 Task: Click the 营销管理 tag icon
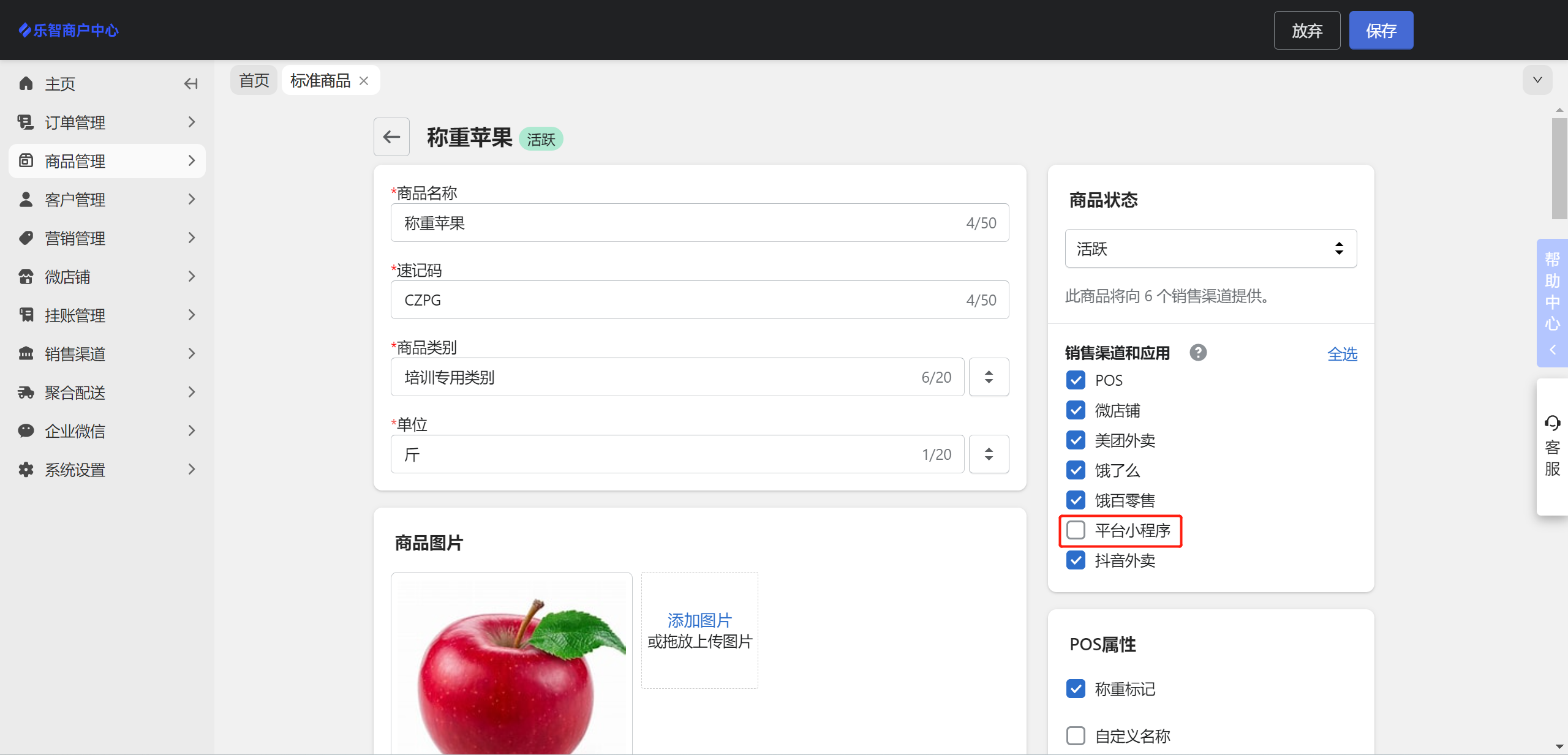tap(26, 238)
